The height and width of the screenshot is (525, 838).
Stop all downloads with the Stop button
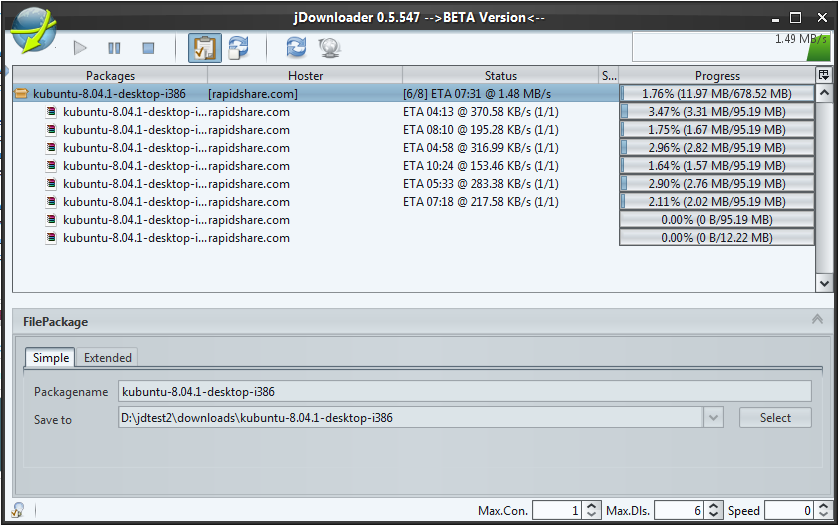[148, 47]
